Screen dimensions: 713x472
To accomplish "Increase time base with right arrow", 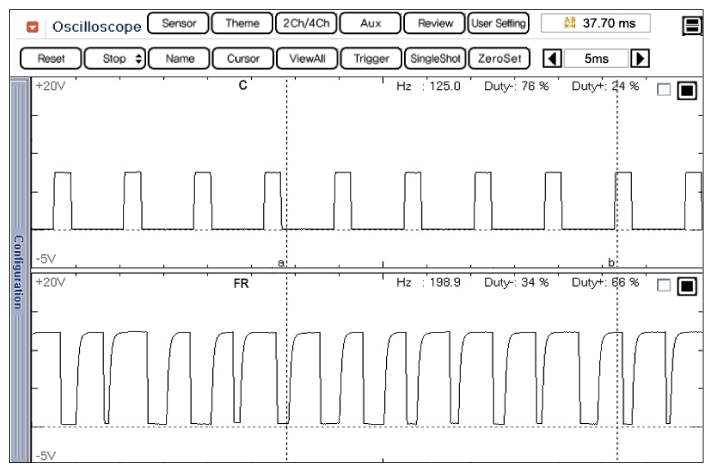I will pyautogui.click(x=641, y=58).
